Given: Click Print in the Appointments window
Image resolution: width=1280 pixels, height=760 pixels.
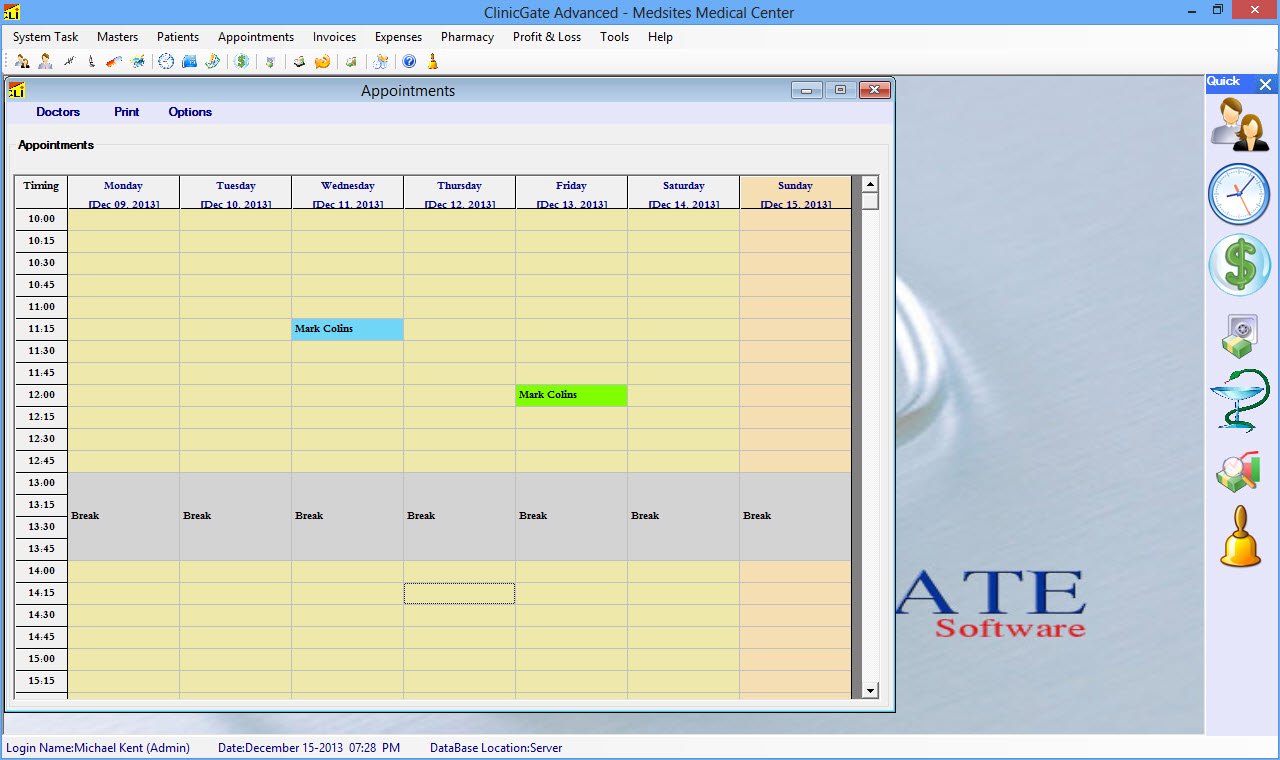Looking at the screenshot, I should 127,112.
